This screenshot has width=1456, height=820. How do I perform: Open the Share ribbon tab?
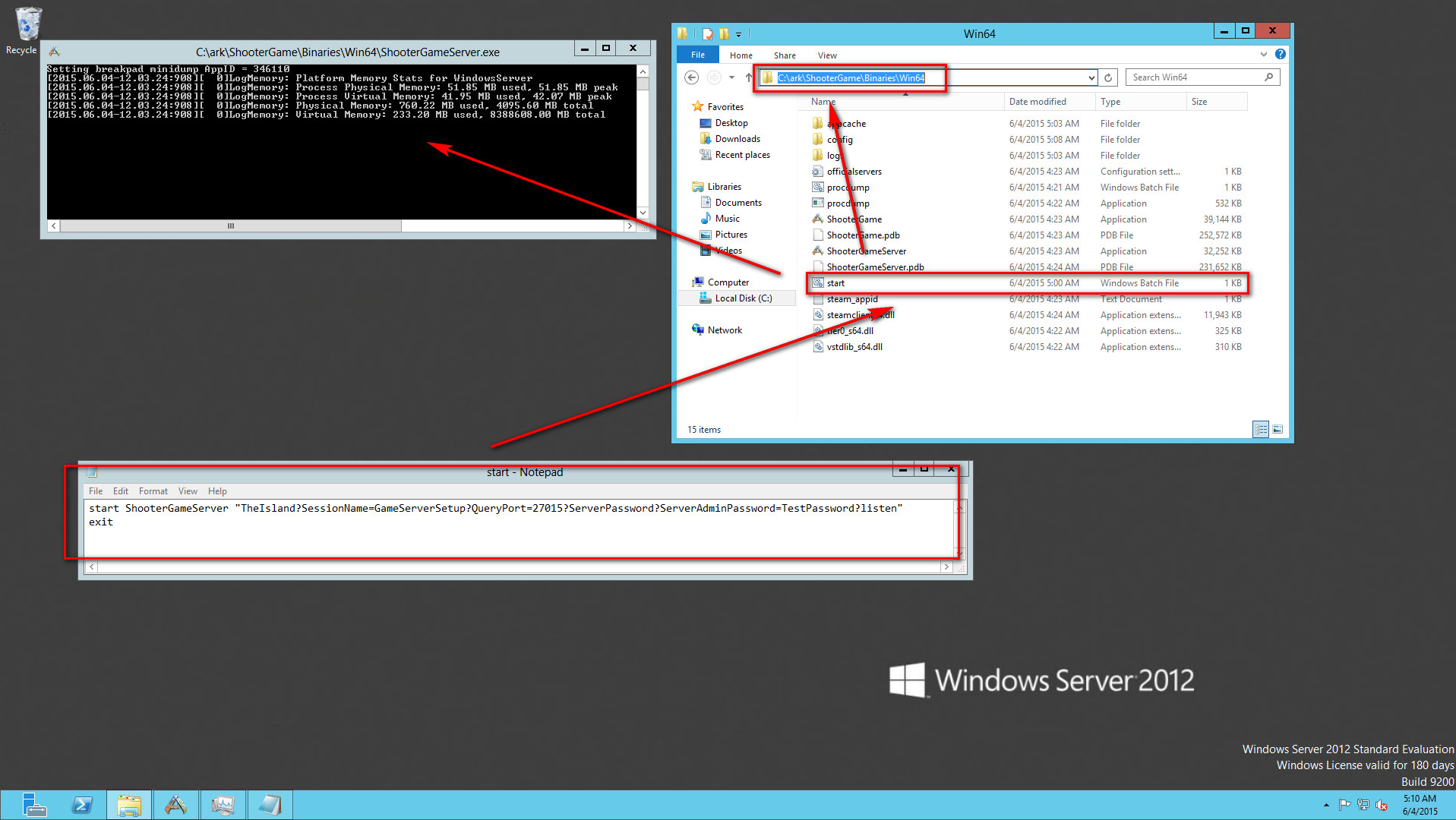pos(785,55)
